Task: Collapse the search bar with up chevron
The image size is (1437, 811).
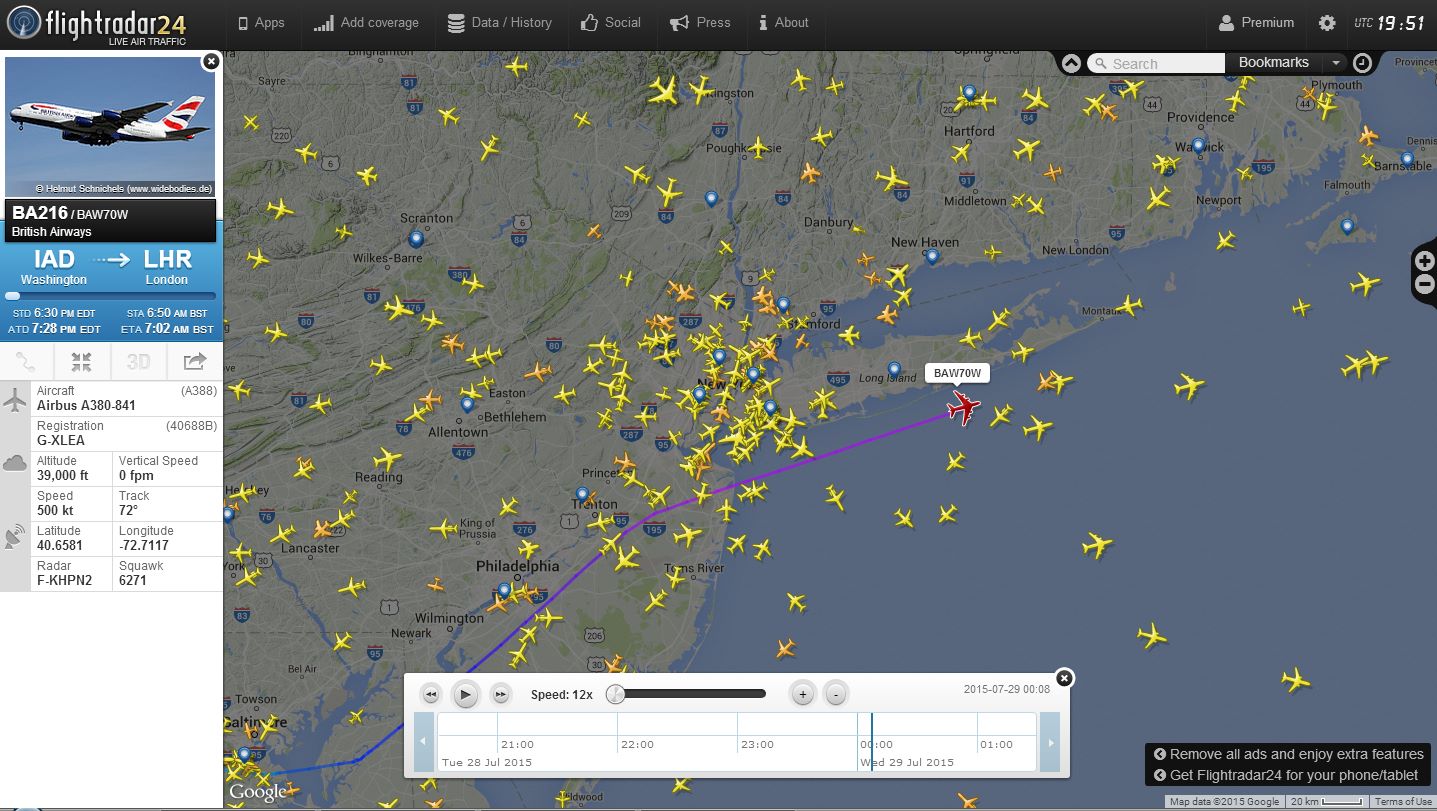Action: coord(1071,63)
